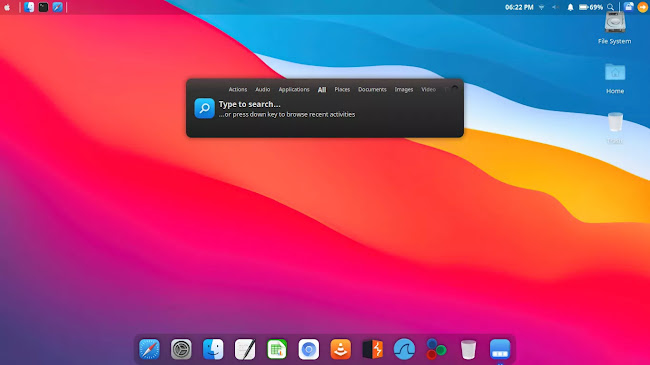Switch to the Audio search category
This screenshot has width=650, height=365.
click(262, 90)
